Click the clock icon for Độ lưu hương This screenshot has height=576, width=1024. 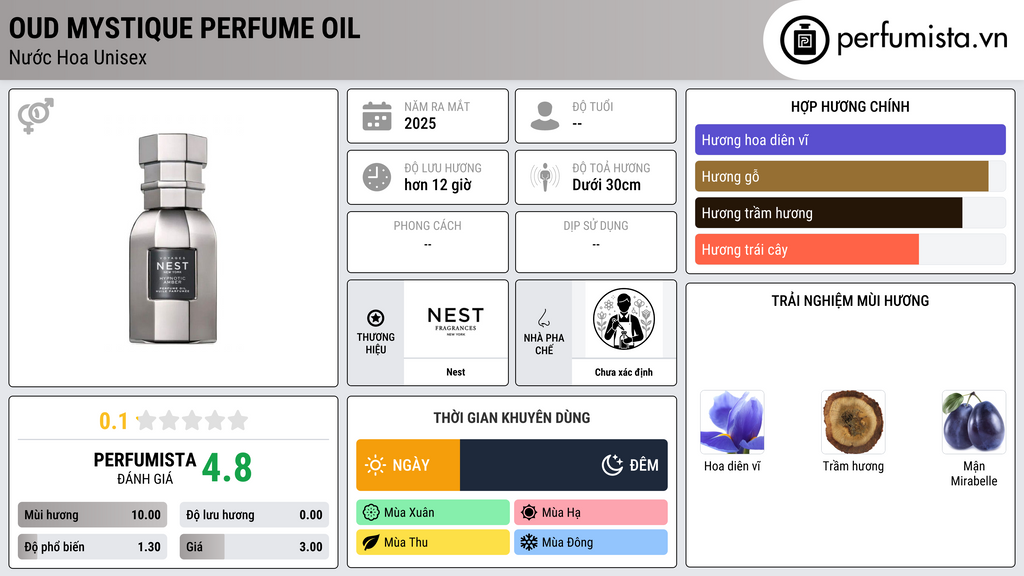377,177
